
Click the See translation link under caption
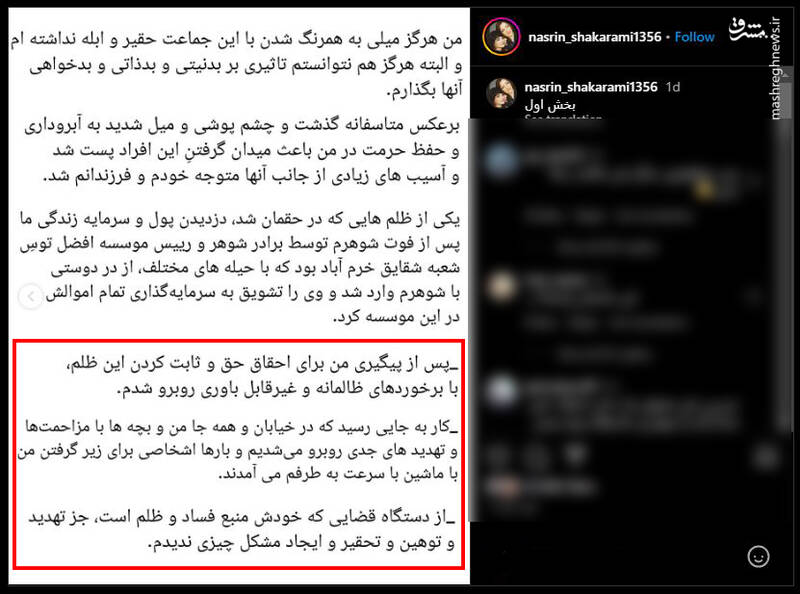click(563, 118)
